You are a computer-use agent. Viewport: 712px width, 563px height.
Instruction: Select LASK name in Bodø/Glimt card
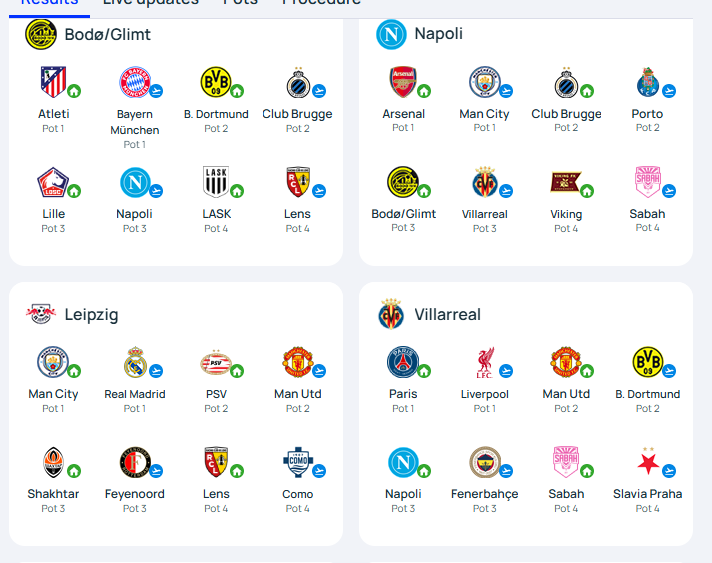[x=217, y=214]
